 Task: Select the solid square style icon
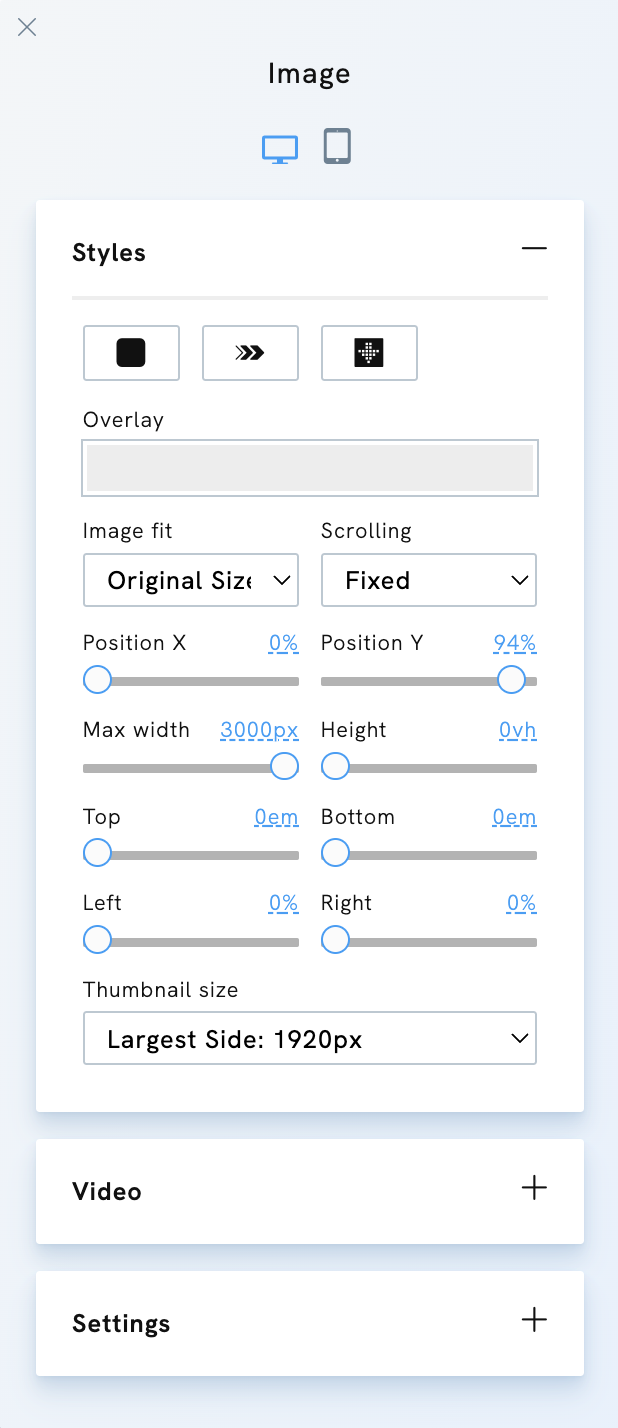click(x=131, y=353)
